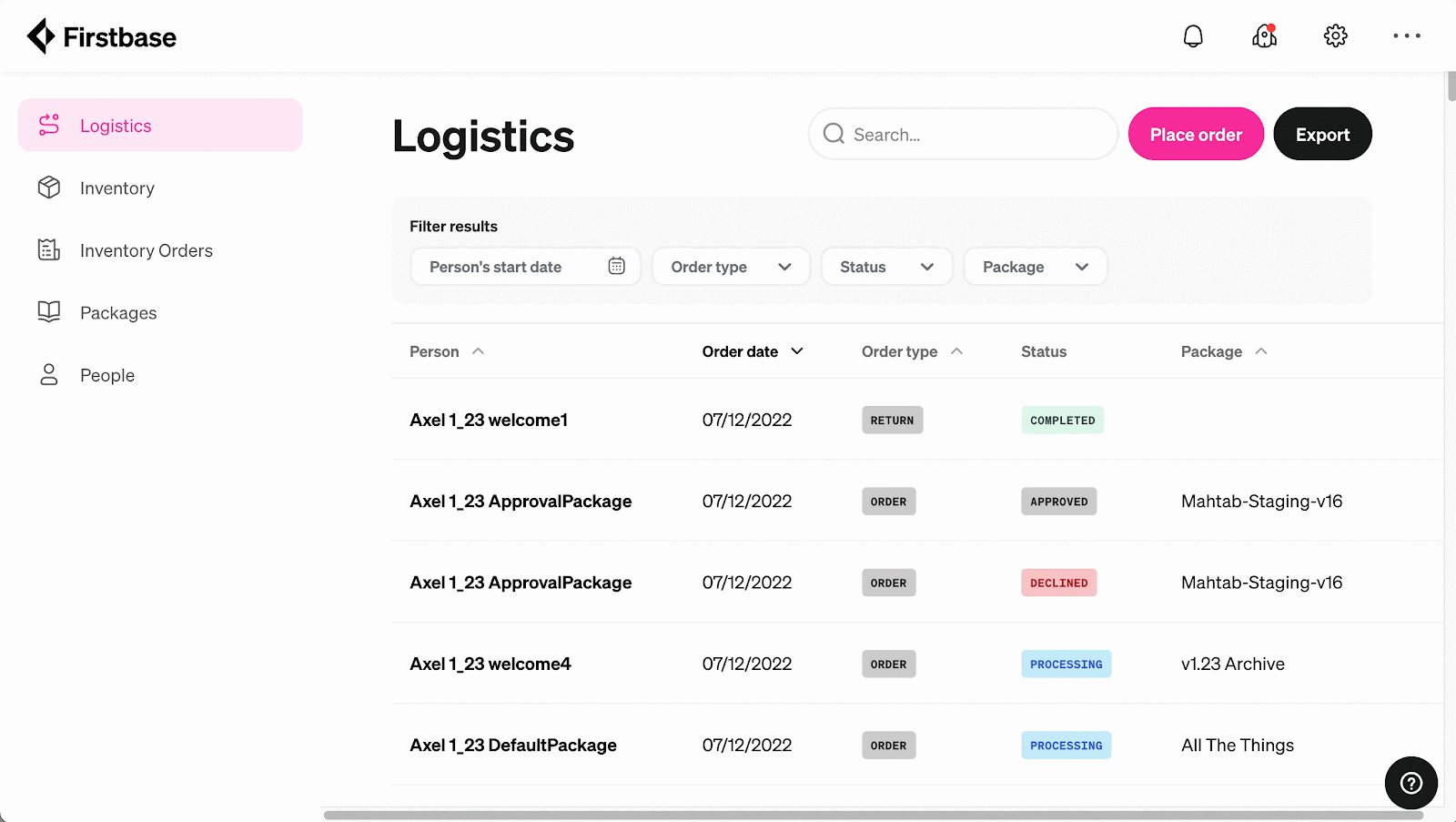Open the help question mark button
The height and width of the screenshot is (822, 1456).
click(x=1411, y=783)
